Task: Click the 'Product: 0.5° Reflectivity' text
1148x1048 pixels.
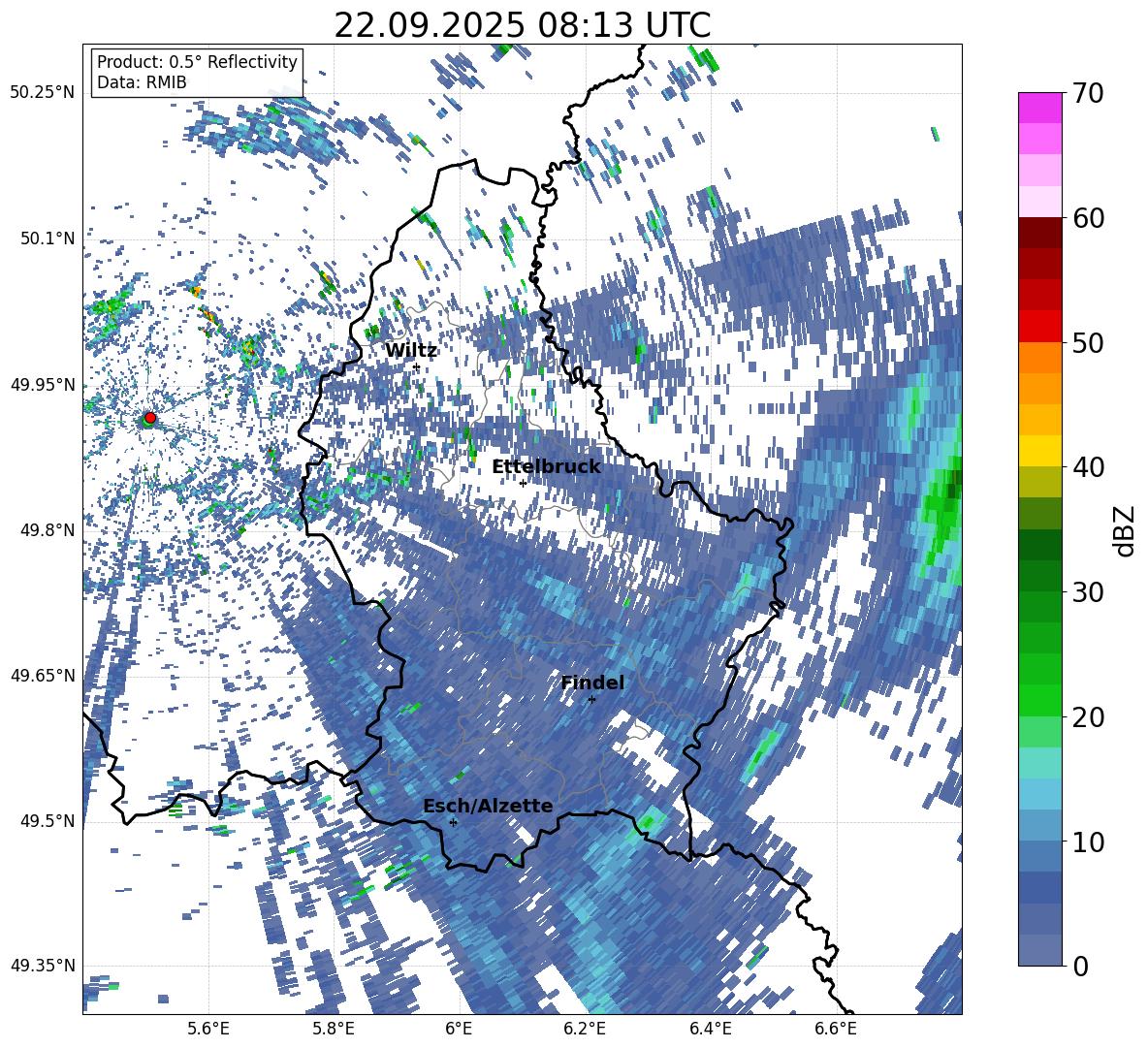Action: (x=197, y=62)
